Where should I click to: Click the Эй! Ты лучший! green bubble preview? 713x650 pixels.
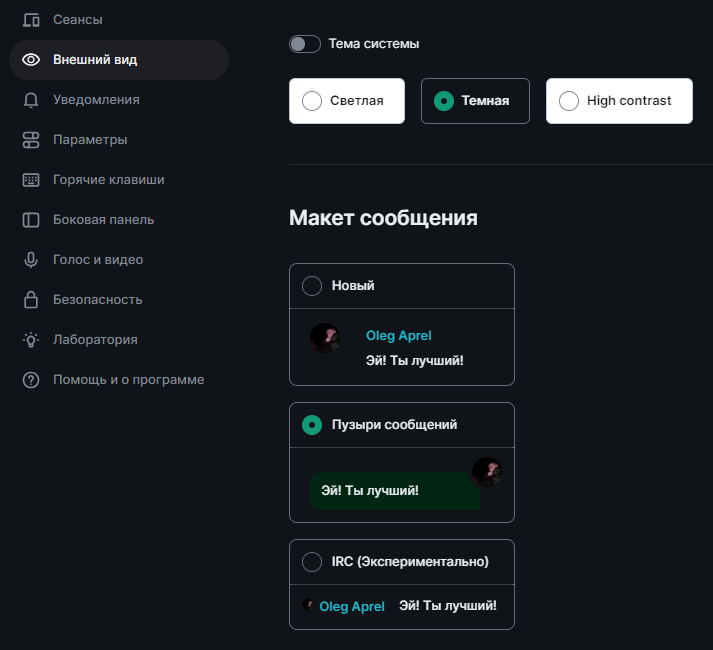click(395, 490)
